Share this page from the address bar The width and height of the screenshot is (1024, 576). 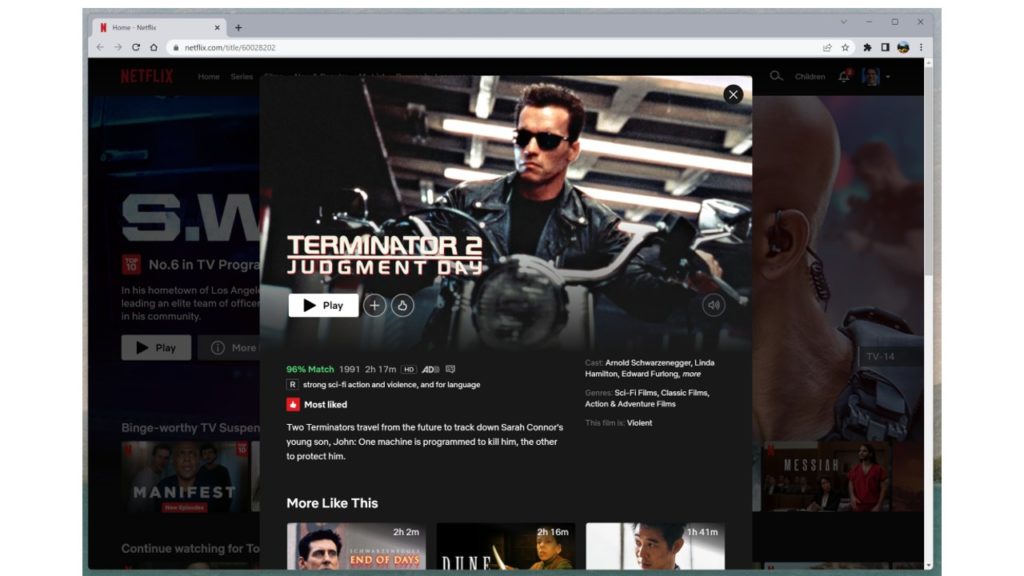coord(827,48)
